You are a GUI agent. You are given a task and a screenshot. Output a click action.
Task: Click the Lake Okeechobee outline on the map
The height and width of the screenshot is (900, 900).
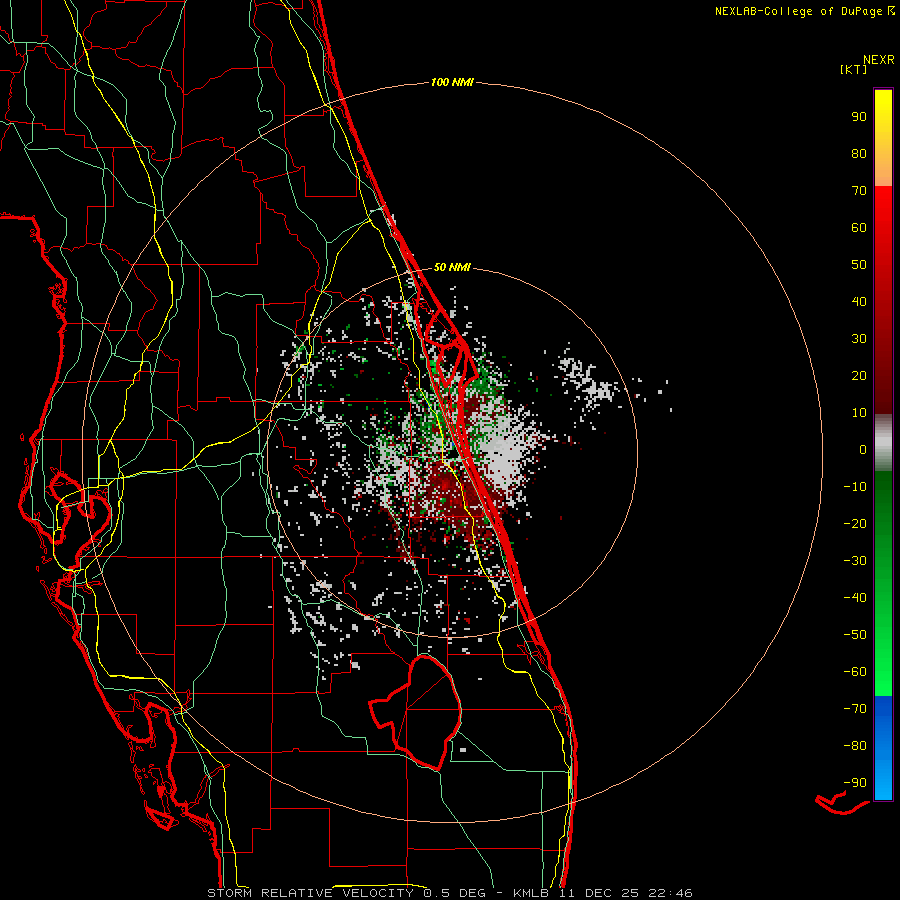[x=416, y=712]
